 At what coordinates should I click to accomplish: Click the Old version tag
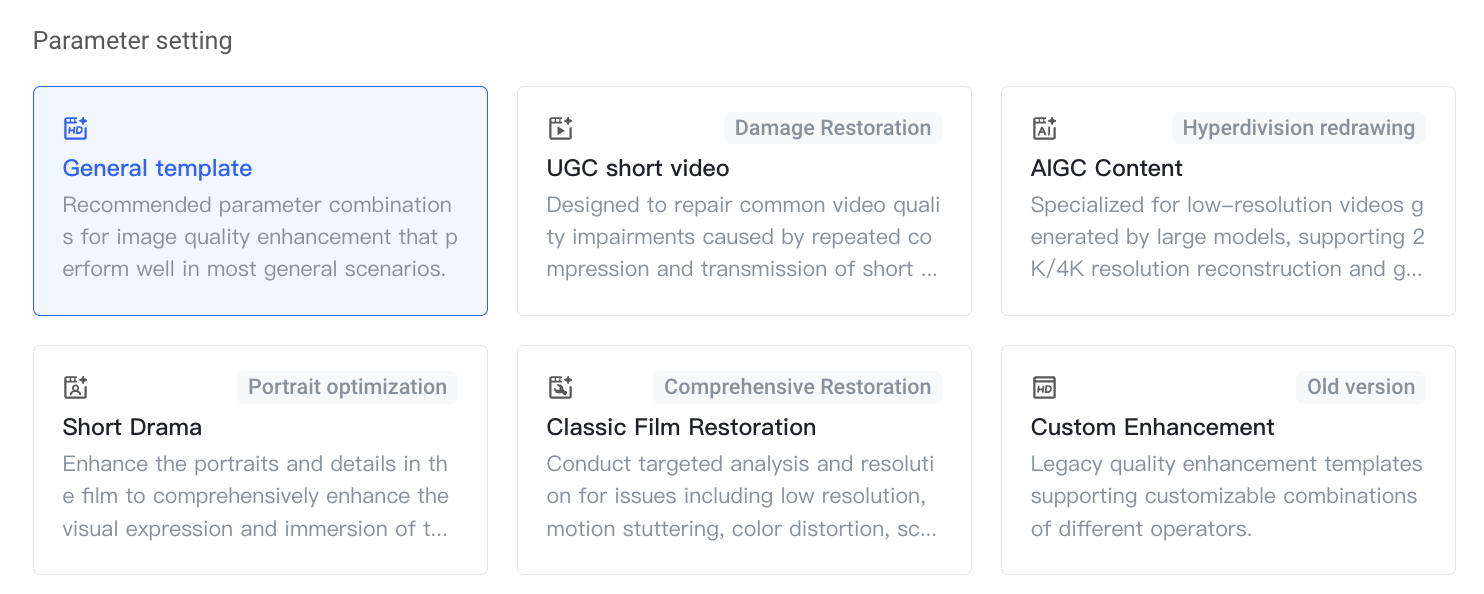[1361, 387]
